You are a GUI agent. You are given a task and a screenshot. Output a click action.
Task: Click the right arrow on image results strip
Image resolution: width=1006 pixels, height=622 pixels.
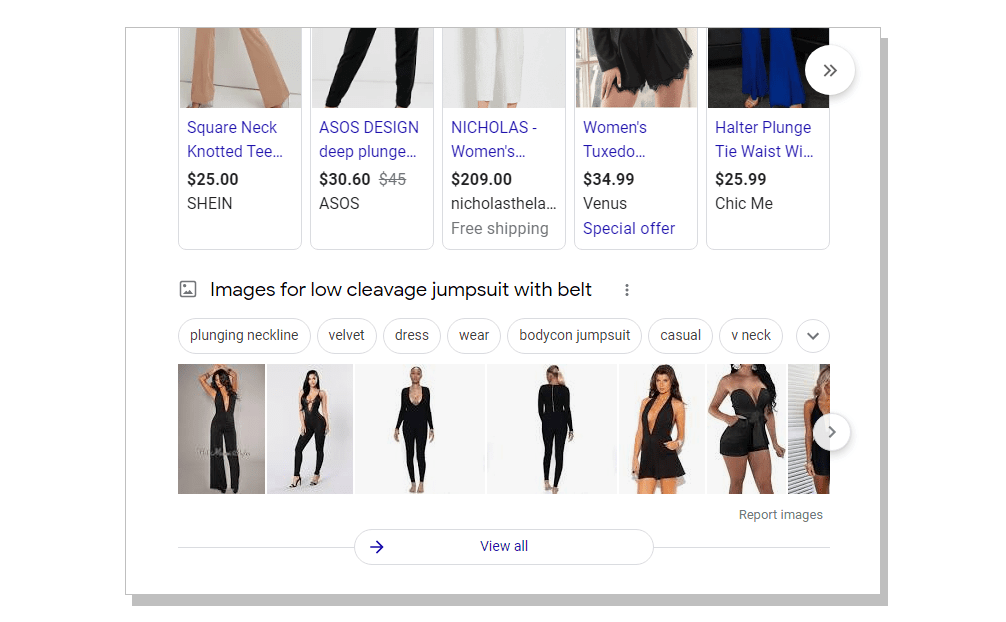click(831, 432)
